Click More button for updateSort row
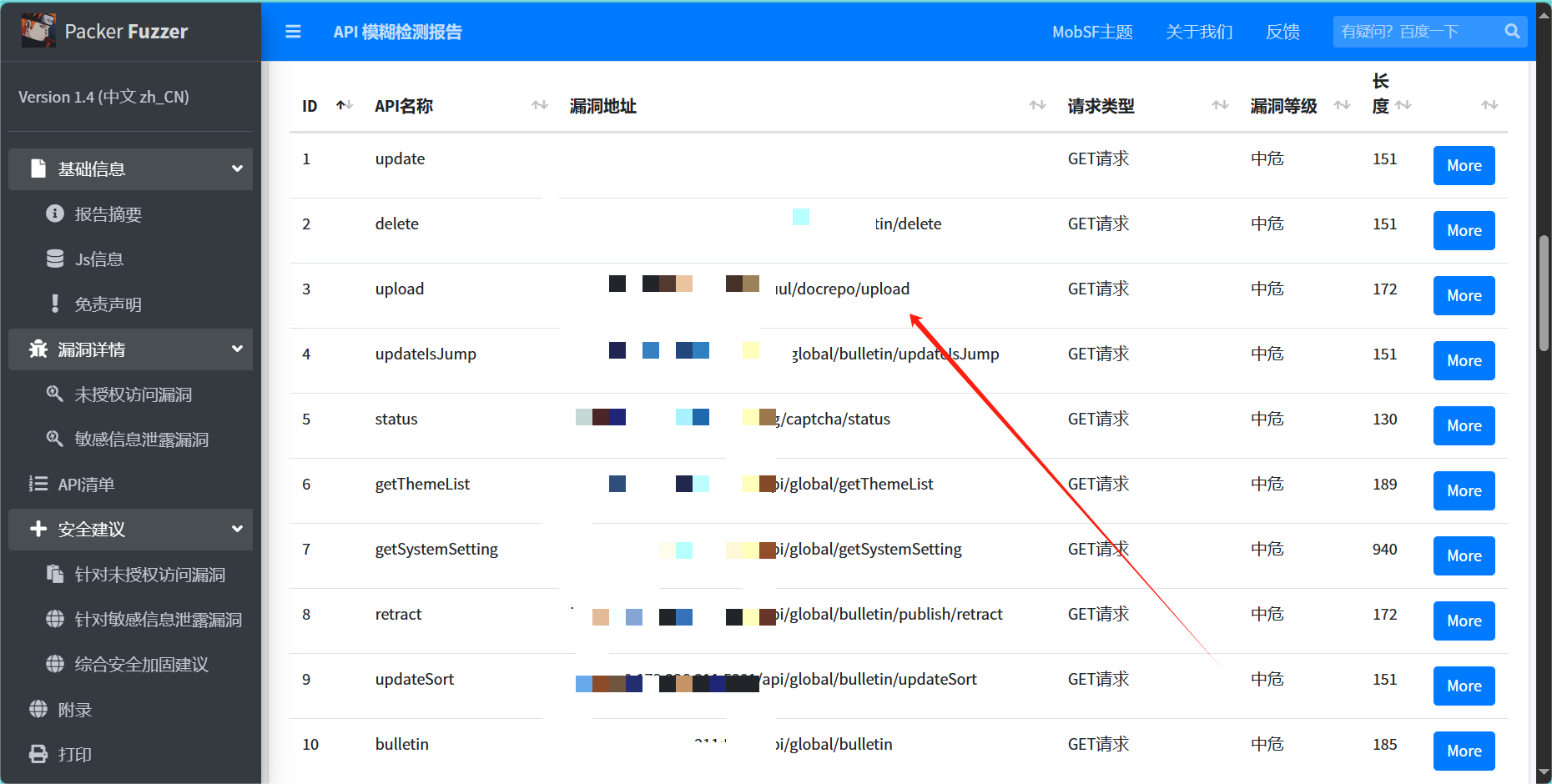Viewport: 1552px width, 784px height. 1464,686
